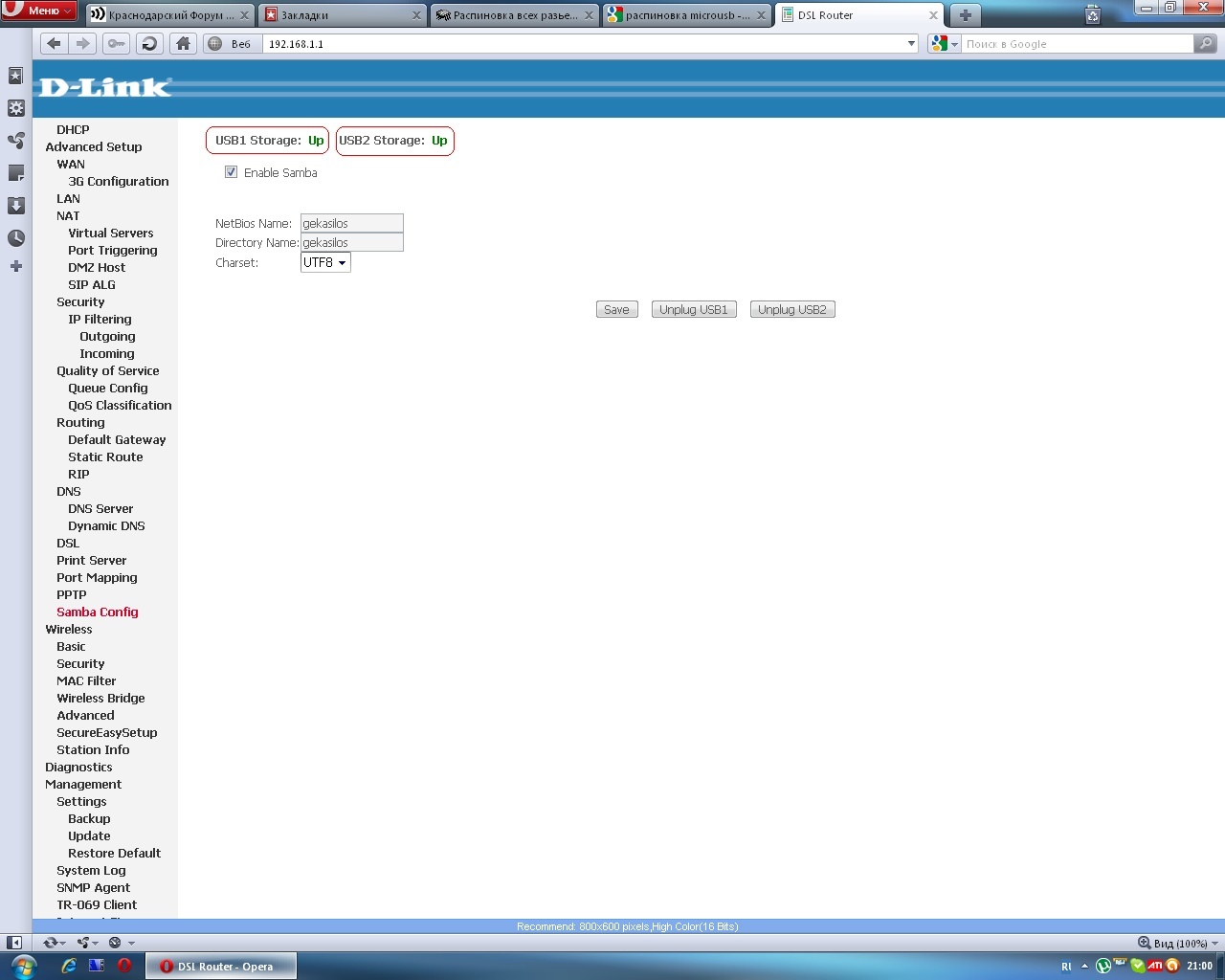Viewport: 1225px width, 980px height.
Task: Toggle the panel sidebar in status bar
Action: click(14, 943)
